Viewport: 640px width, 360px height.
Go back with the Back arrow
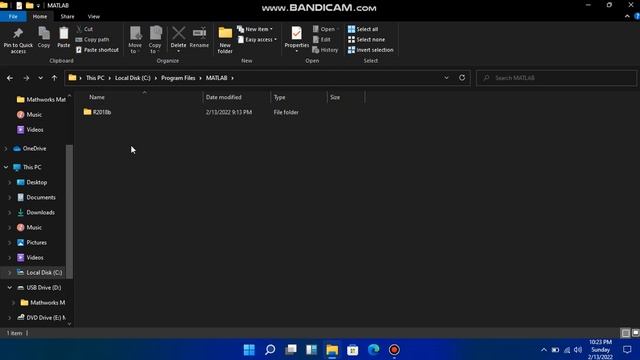[10, 78]
